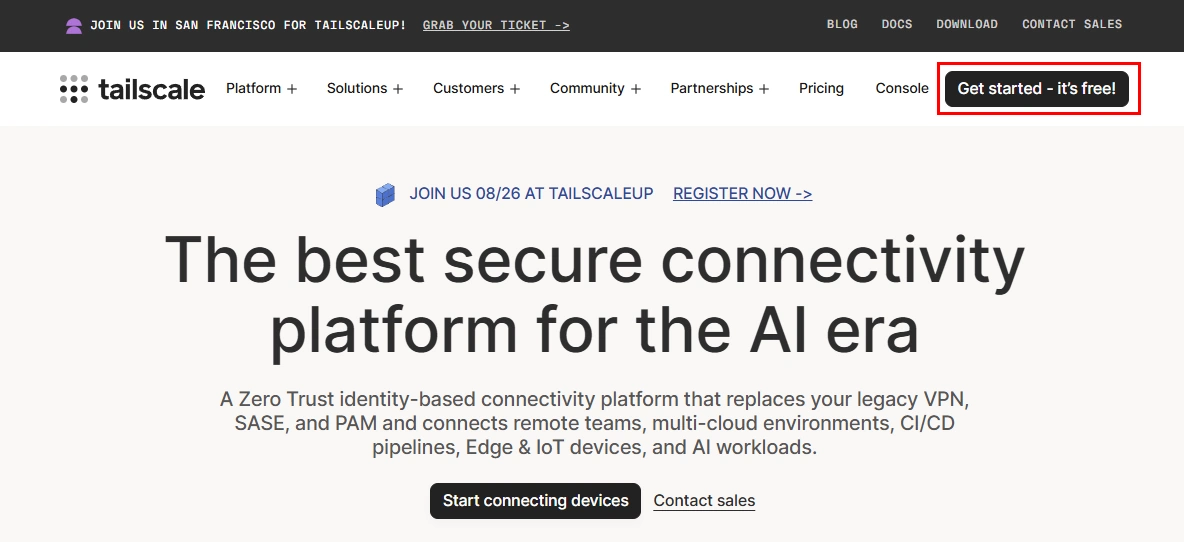The width and height of the screenshot is (1184, 542).
Task: Open DOCS from the top bar
Action: [897, 24]
